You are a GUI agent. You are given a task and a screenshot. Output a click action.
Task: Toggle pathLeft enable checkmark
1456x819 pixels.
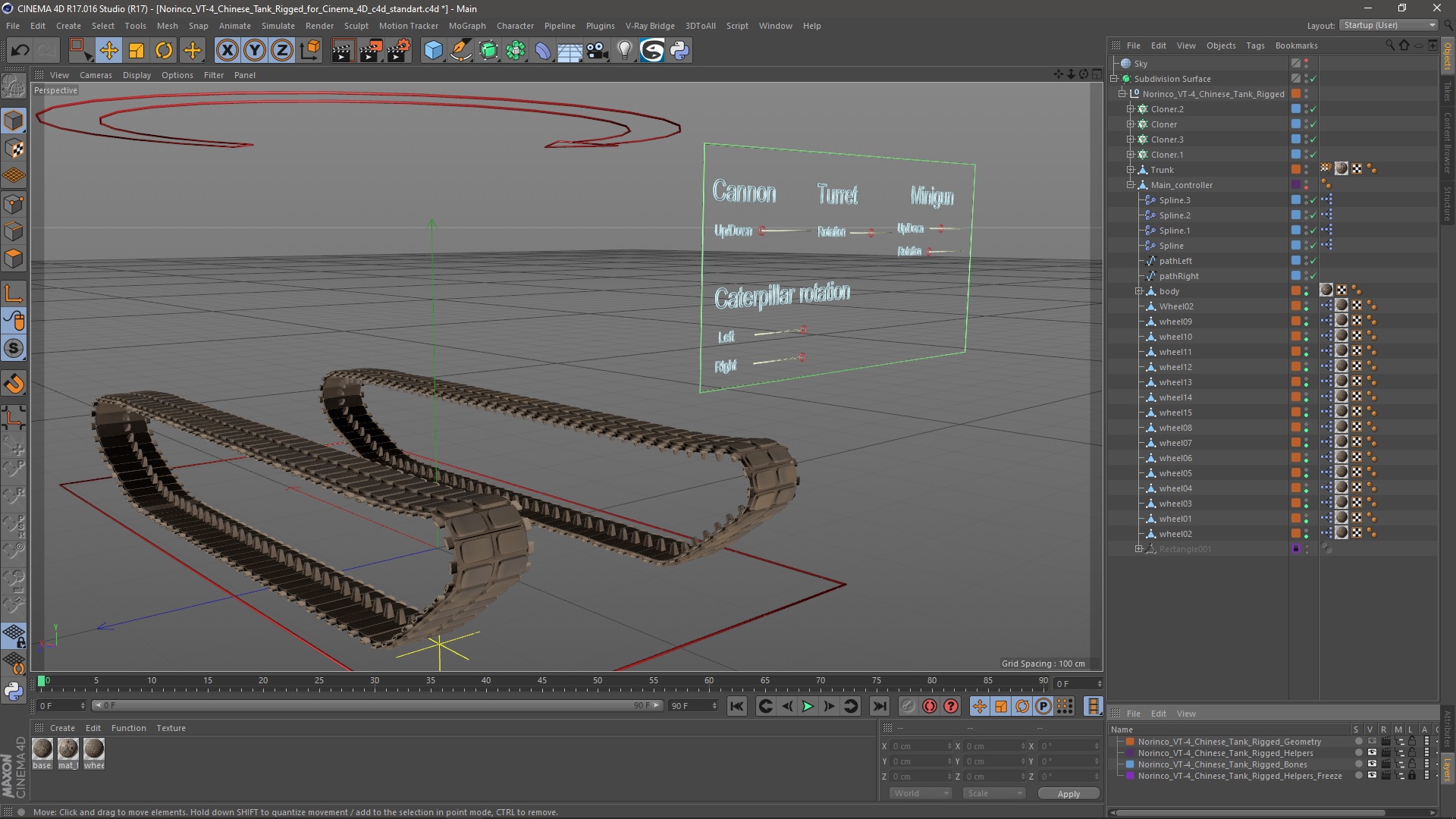(1313, 261)
